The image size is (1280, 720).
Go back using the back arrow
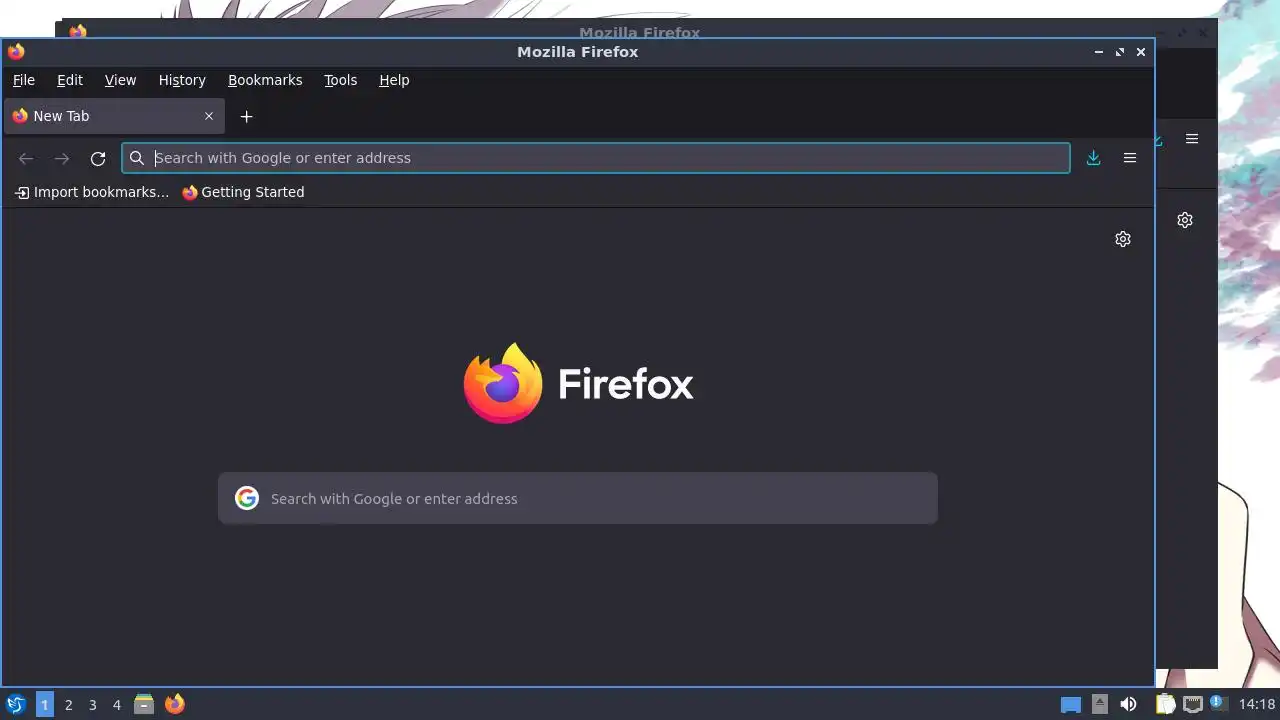click(26, 158)
